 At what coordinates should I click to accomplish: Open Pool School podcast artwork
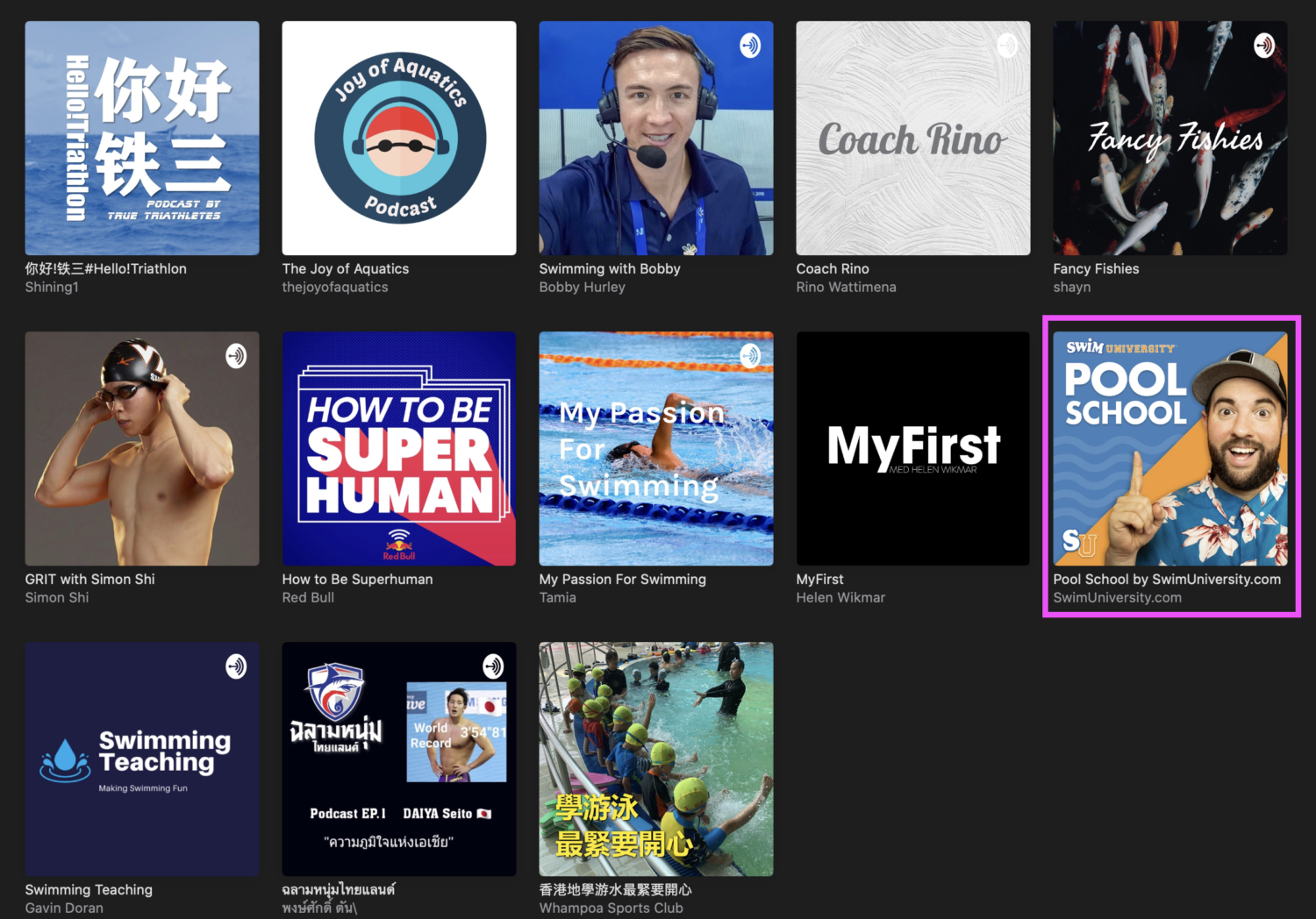point(1170,449)
